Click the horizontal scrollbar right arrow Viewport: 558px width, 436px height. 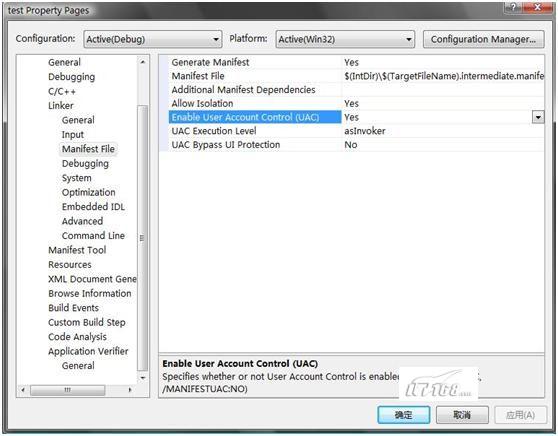point(130,390)
